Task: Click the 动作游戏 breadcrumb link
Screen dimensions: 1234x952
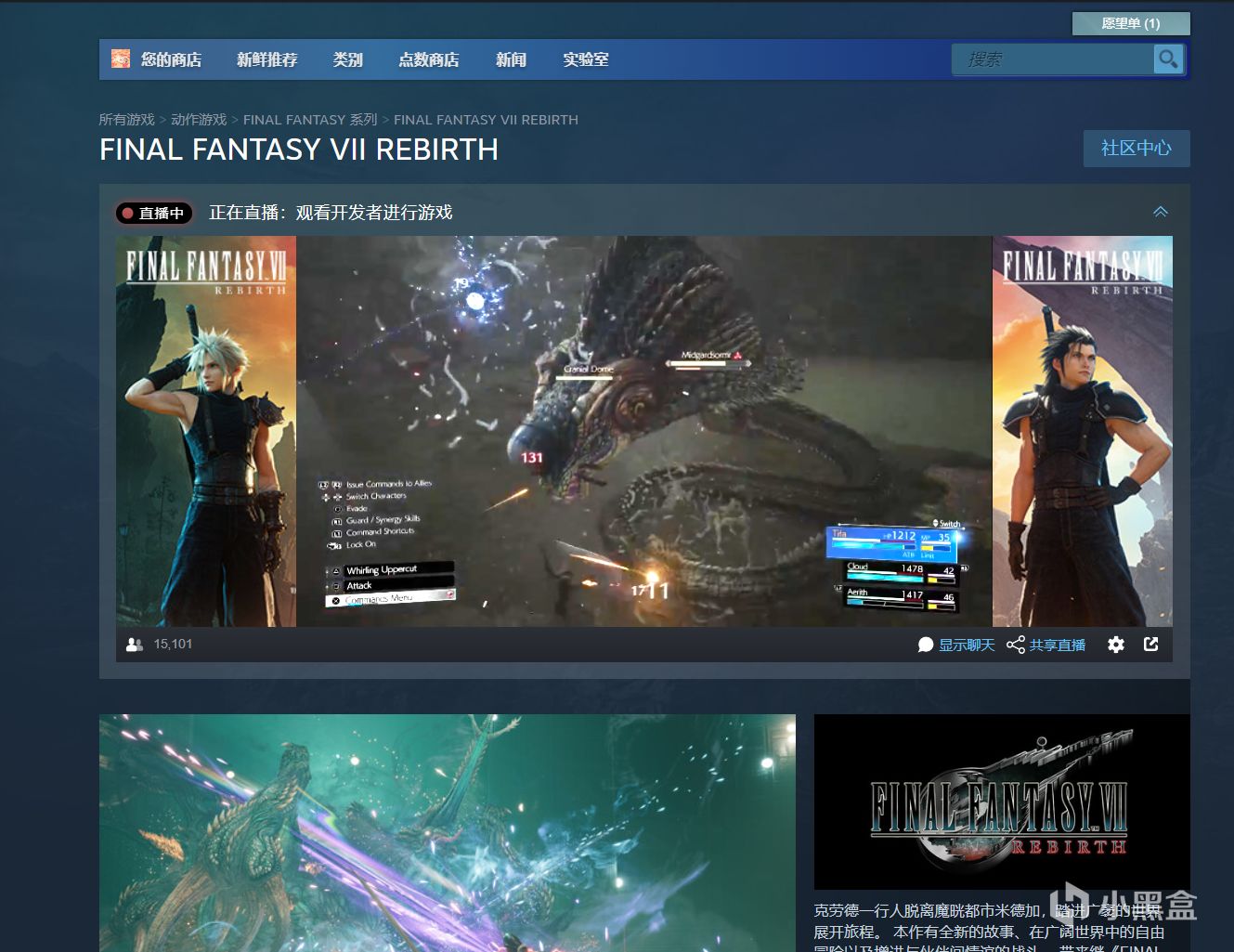Action: pos(199,120)
